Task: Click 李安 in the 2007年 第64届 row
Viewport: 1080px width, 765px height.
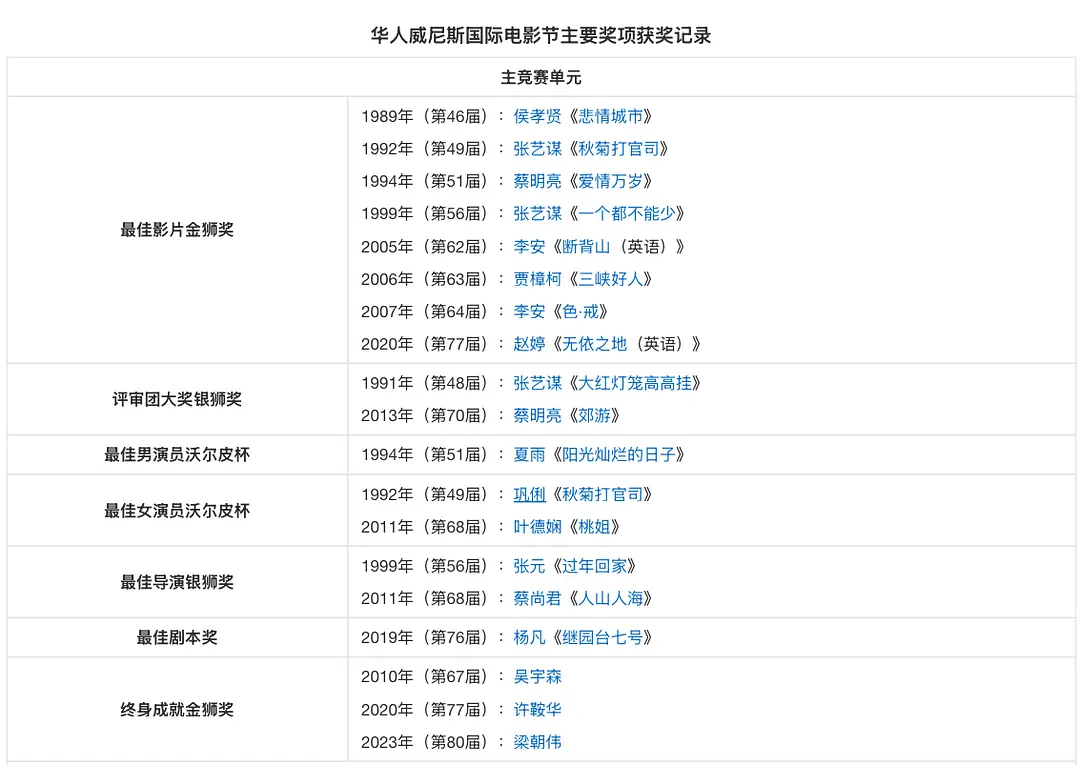Action: 529,311
